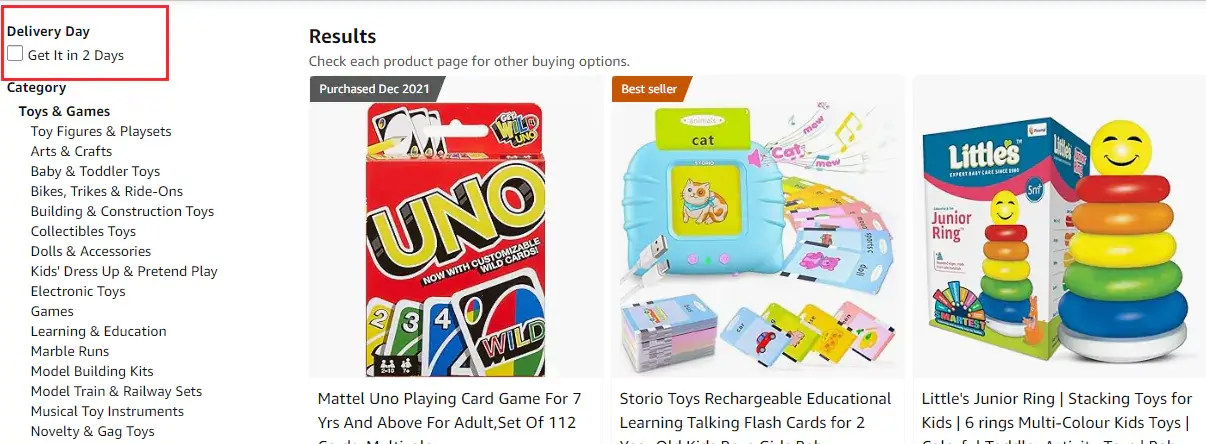This screenshot has width=1206, height=444.
Task: Open Baby & Toddler Toys category
Action: pos(95,171)
